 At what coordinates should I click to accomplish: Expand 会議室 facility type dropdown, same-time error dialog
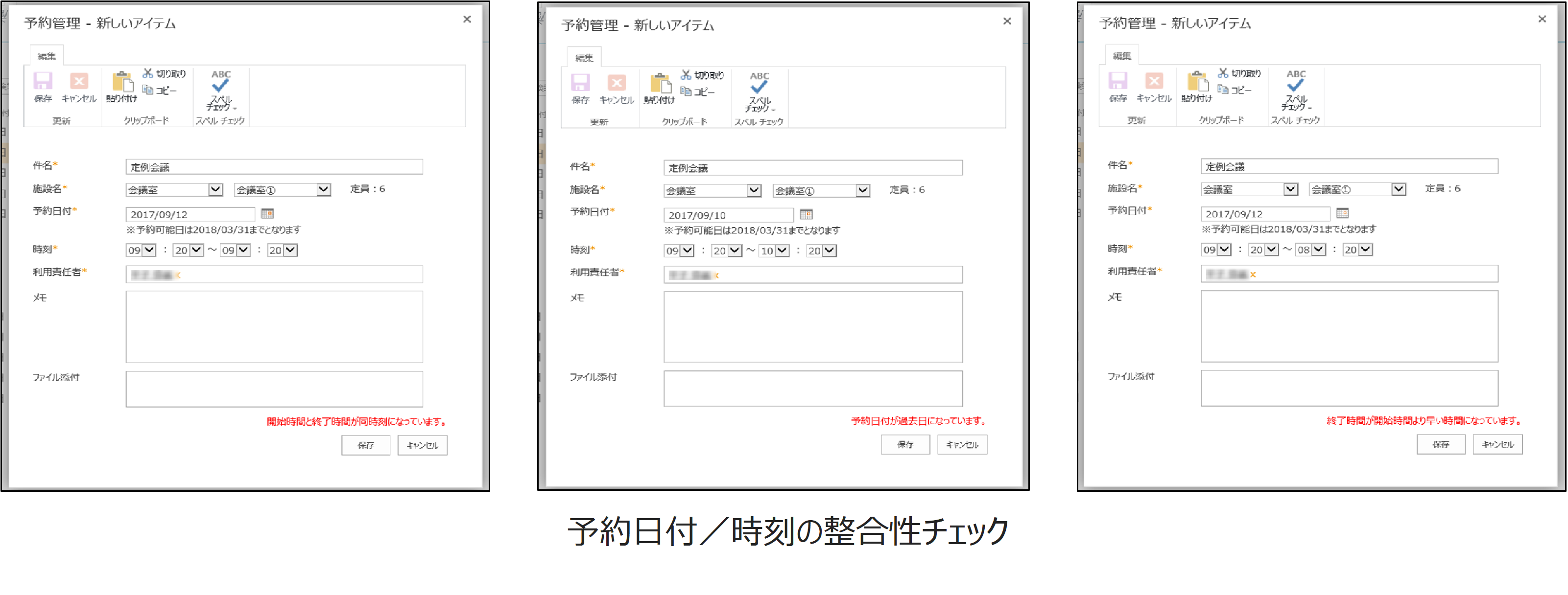pyautogui.click(x=175, y=190)
